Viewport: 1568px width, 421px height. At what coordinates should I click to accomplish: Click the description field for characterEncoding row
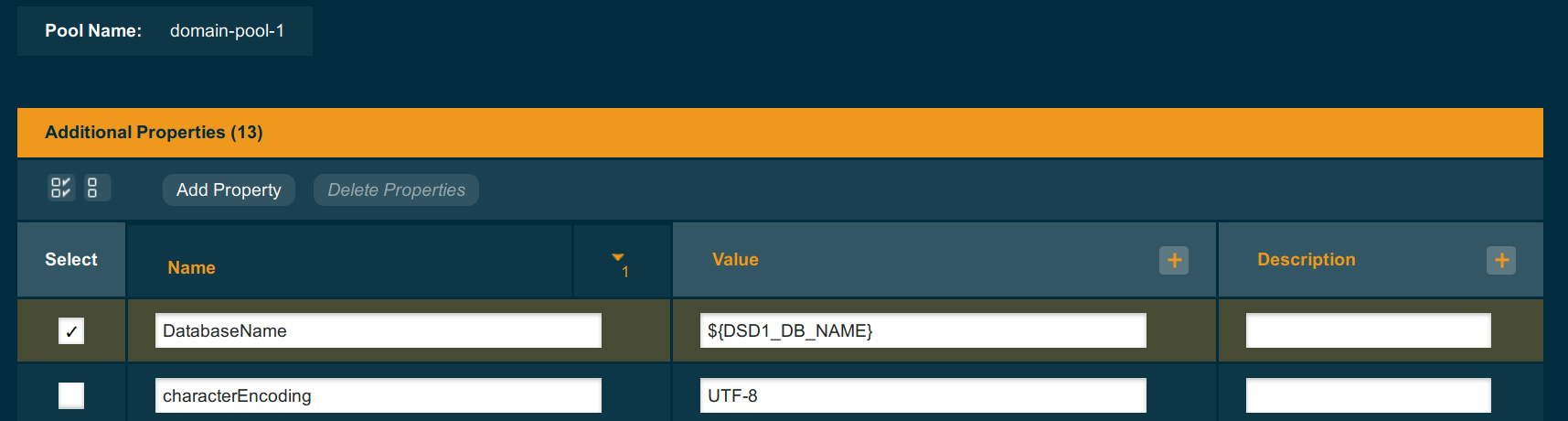[1368, 395]
